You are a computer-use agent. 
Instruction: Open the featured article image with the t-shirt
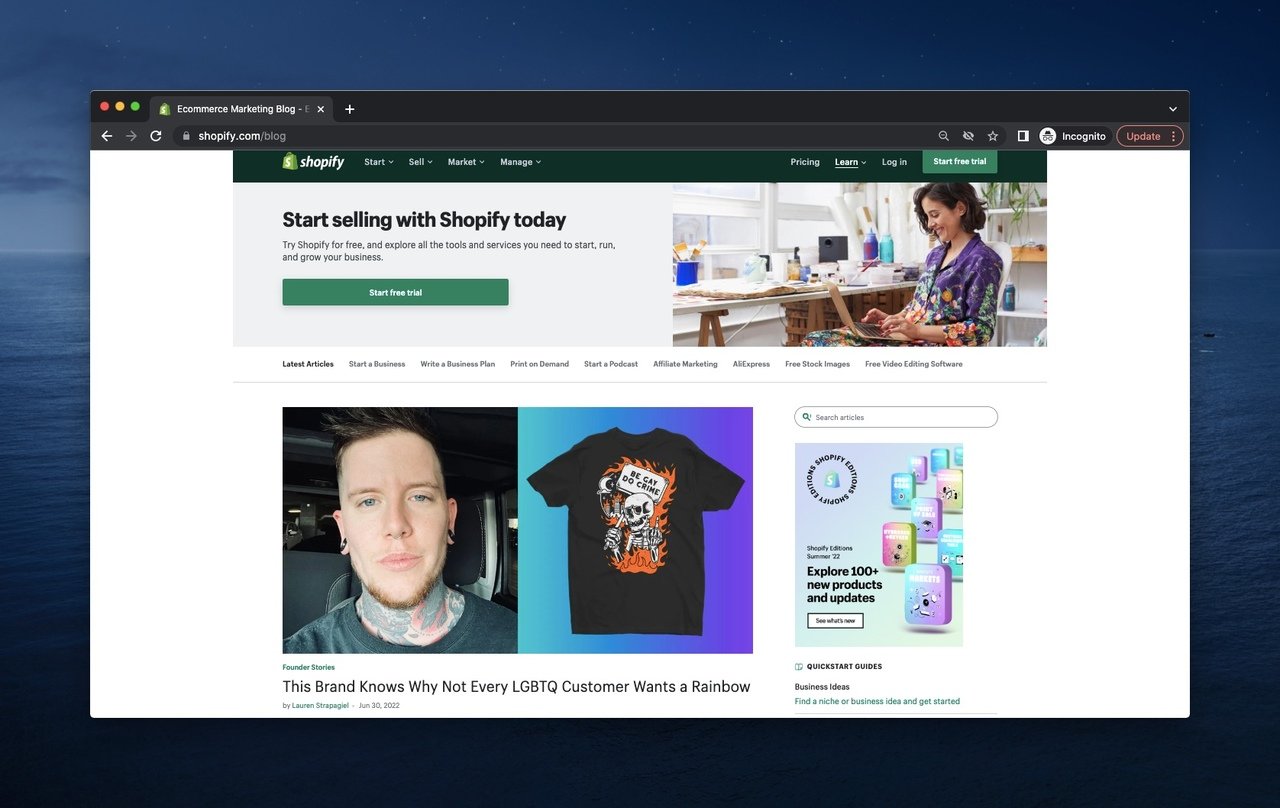point(518,530)
